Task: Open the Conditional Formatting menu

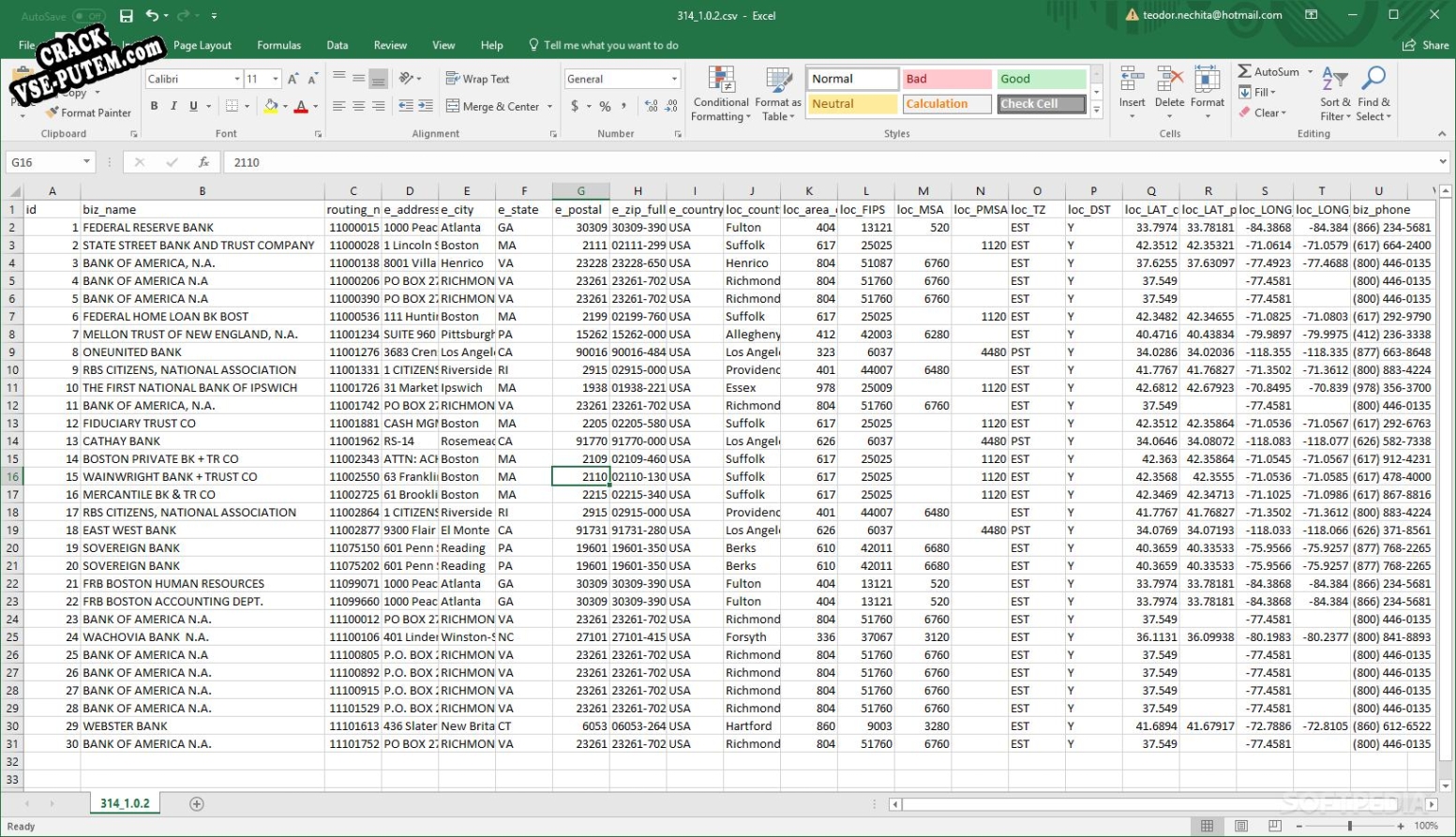Action: (x=720, y=94)
